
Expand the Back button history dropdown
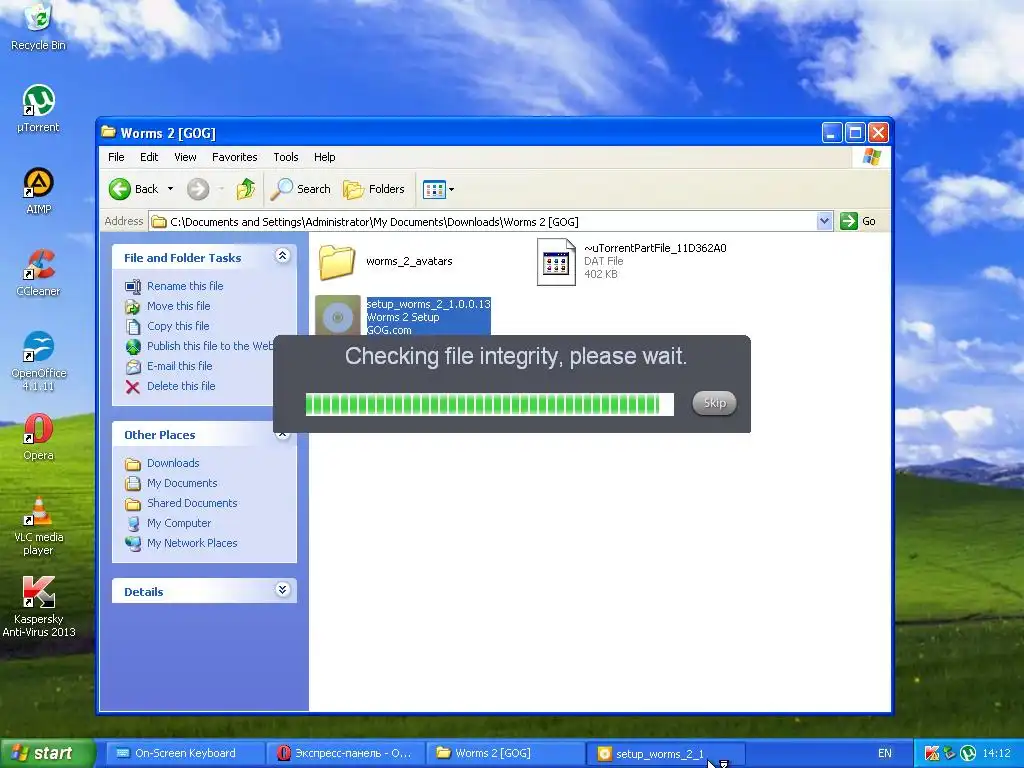pos(170,189)
